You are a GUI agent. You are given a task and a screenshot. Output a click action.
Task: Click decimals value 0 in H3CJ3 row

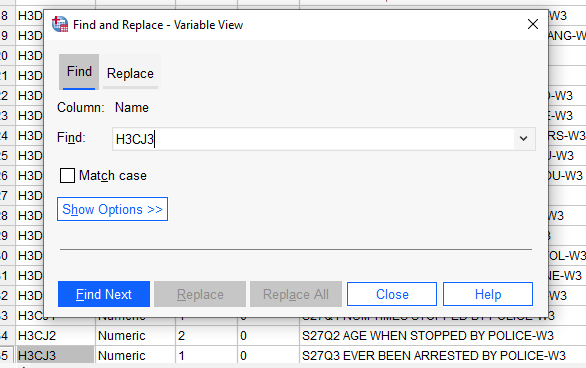point(268,355)
